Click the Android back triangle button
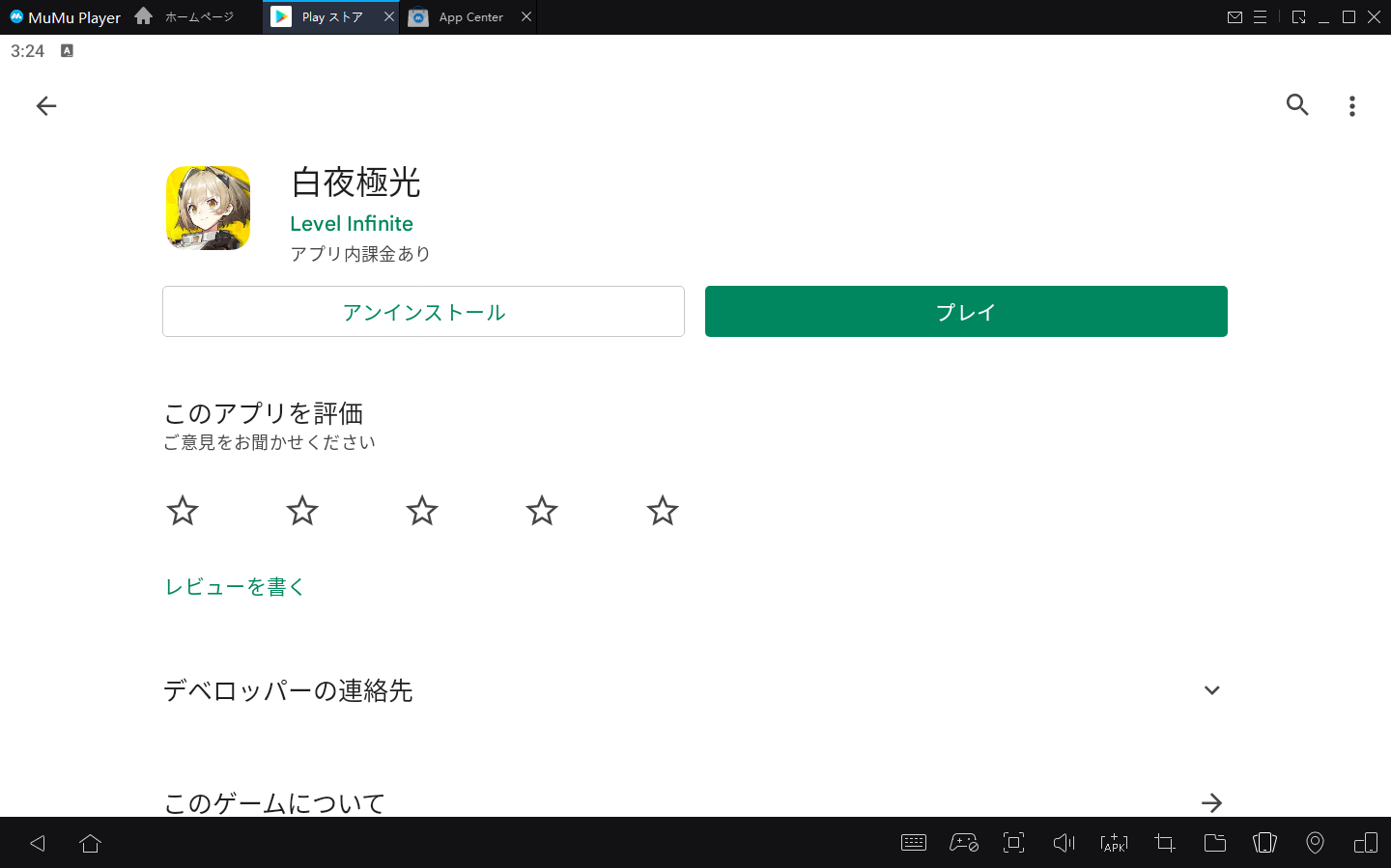 38,843
